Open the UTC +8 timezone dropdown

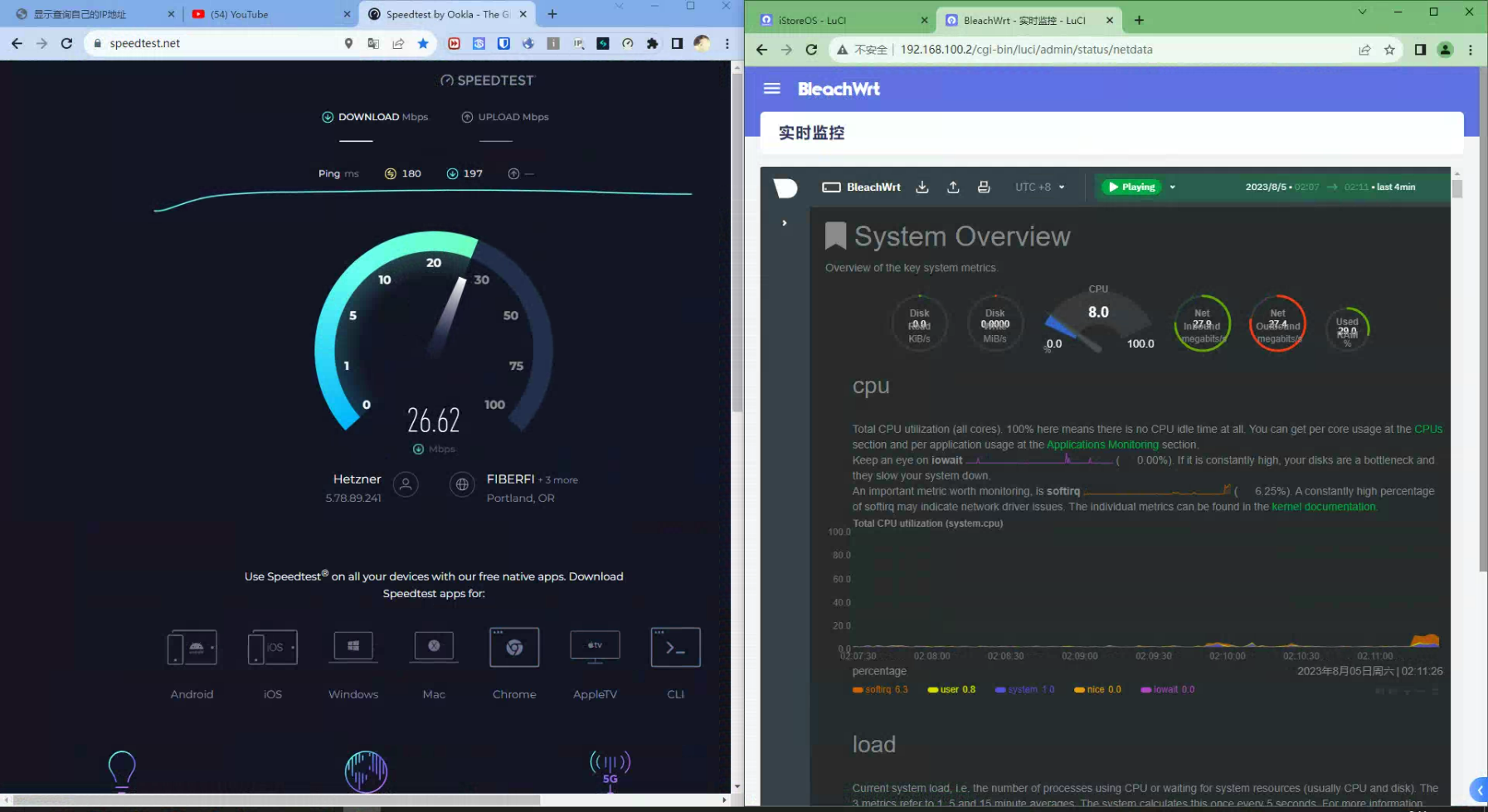(1039, 187)
